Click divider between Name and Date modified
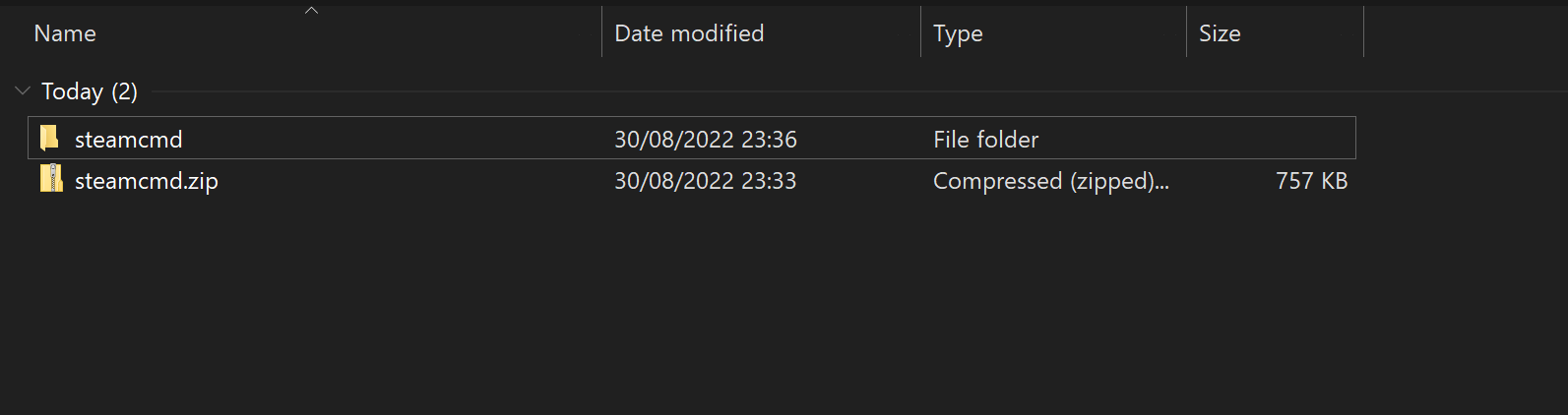The image size is (1568, 415). click(601, 31)
